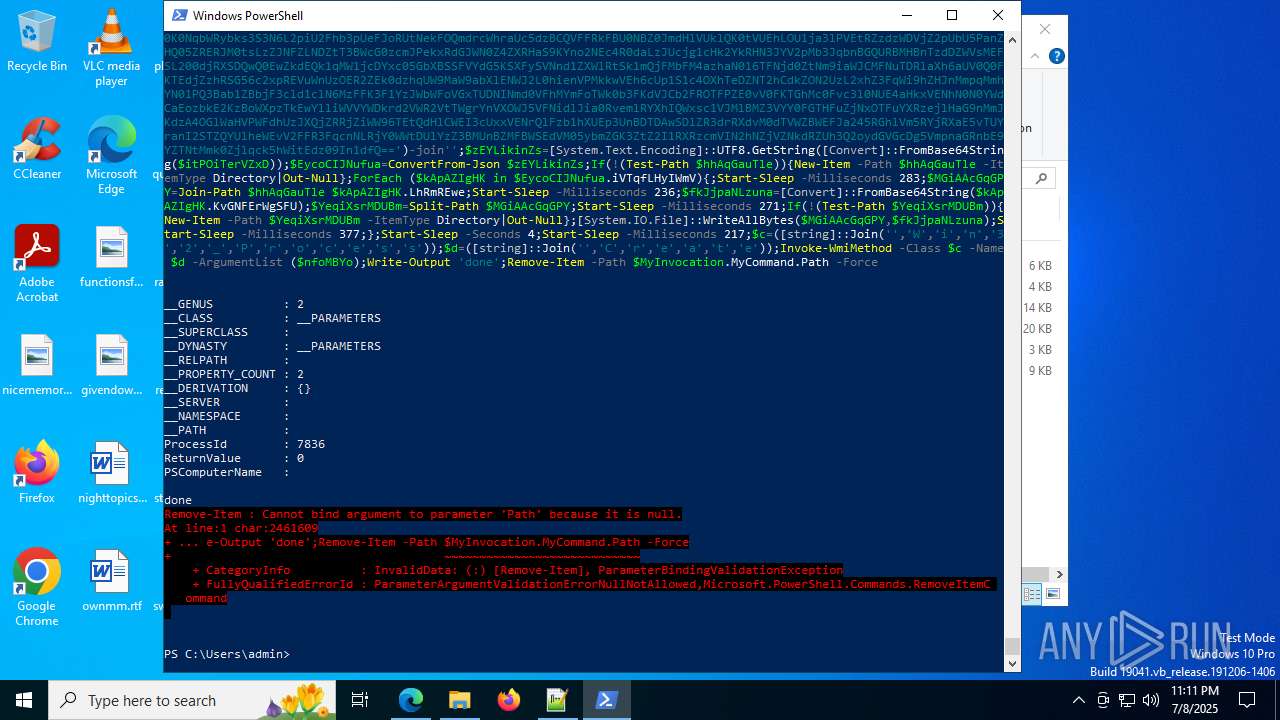Select the ownmm.rtf document on desktop

tap(111, 580)
